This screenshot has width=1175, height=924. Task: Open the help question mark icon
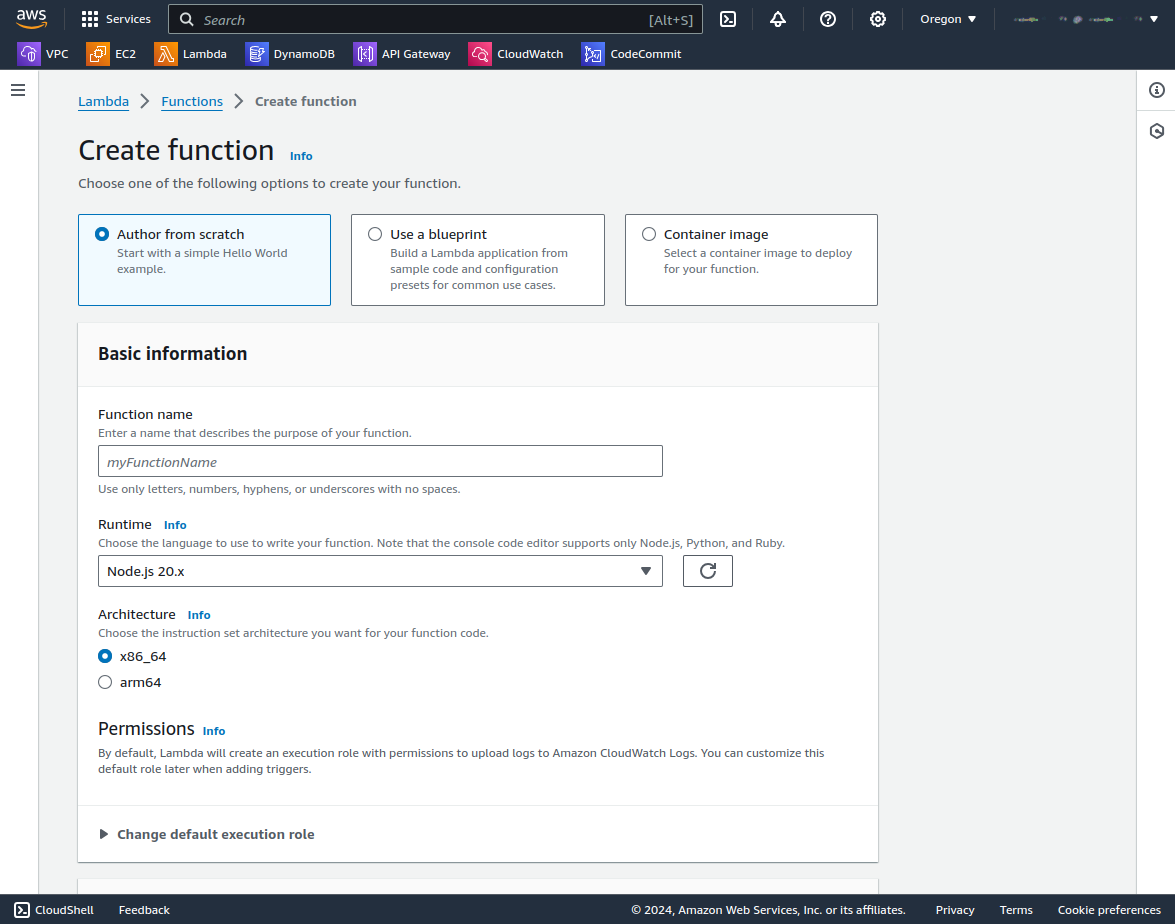point(827,19)
